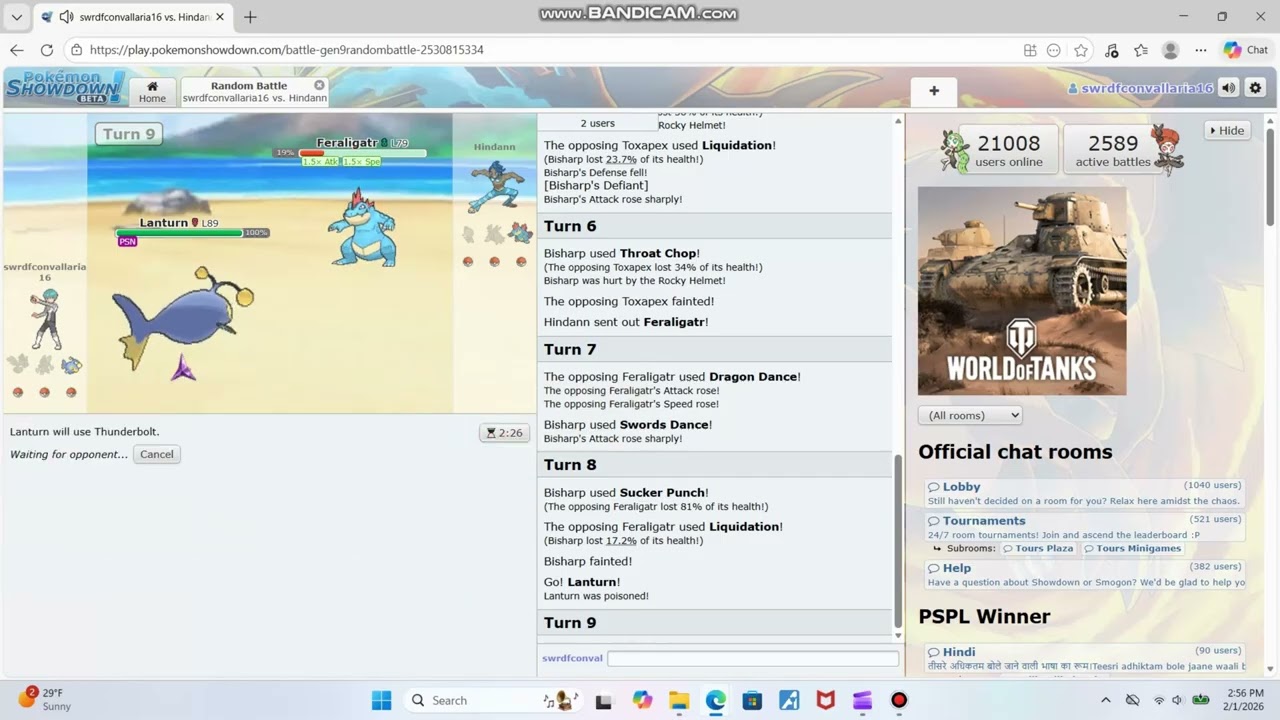The image size is (1280, 720).
Task: Open Microsoft Store from the taskbar
Action: 752,700
